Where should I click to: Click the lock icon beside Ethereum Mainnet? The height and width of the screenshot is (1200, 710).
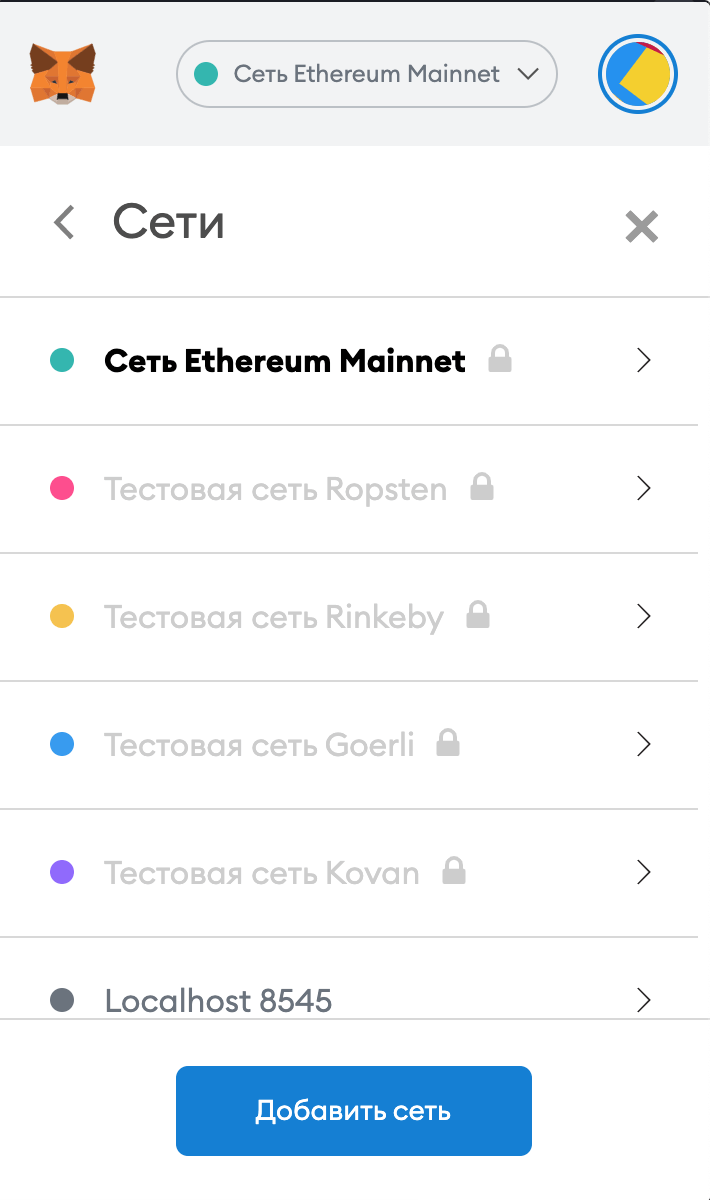click(500, 359)
